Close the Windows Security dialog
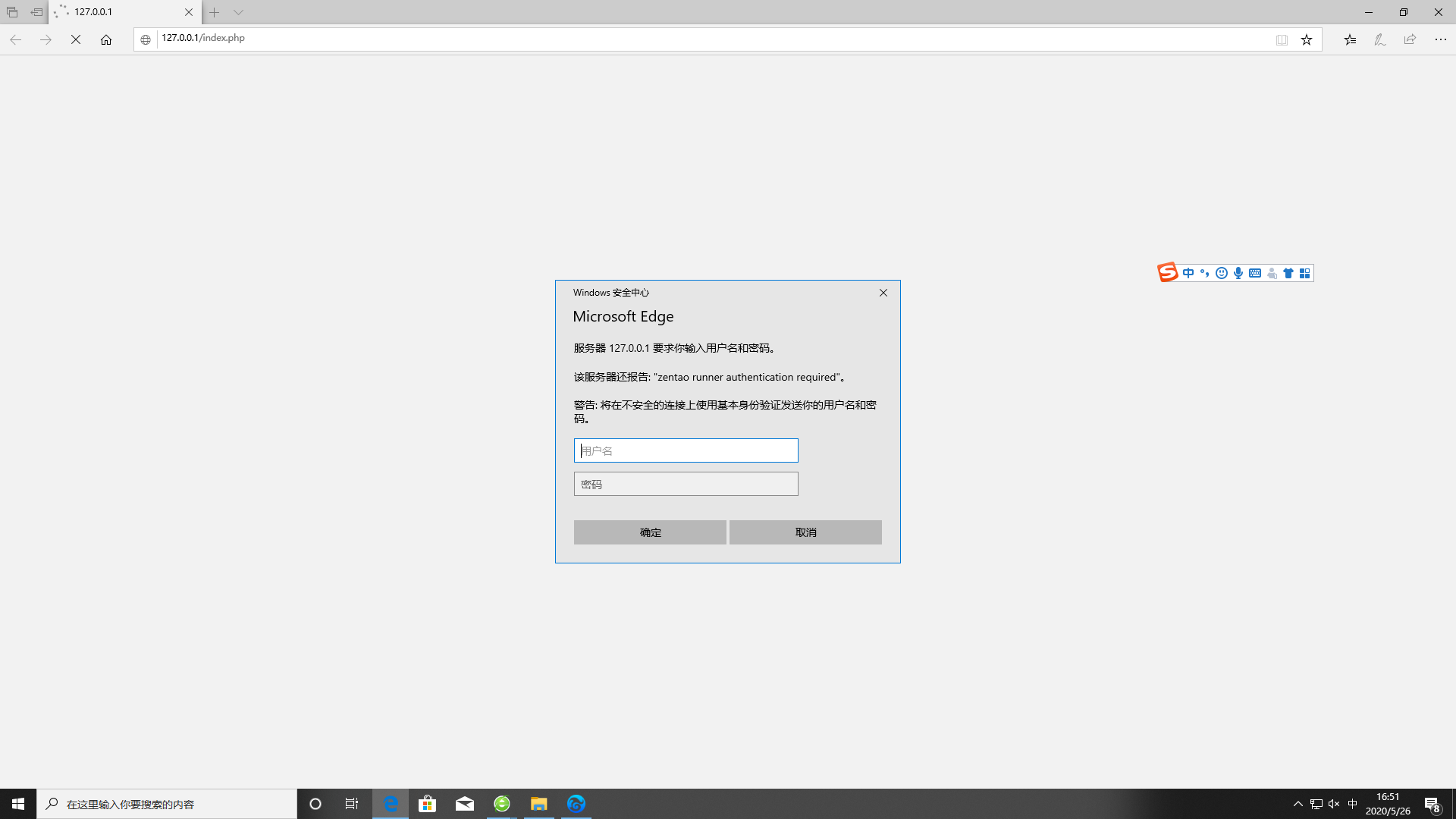The image size is (1456, 819). coord(883,293)
